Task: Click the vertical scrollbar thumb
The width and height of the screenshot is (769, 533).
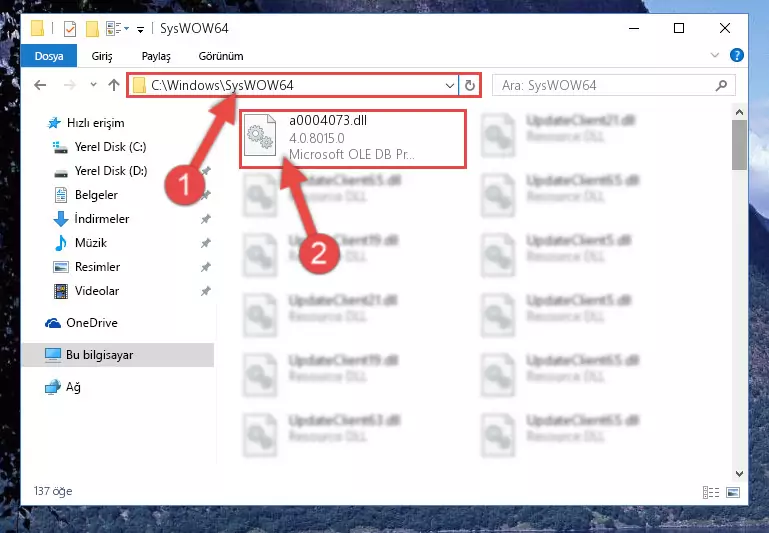Action: click(x=739, y=145)
